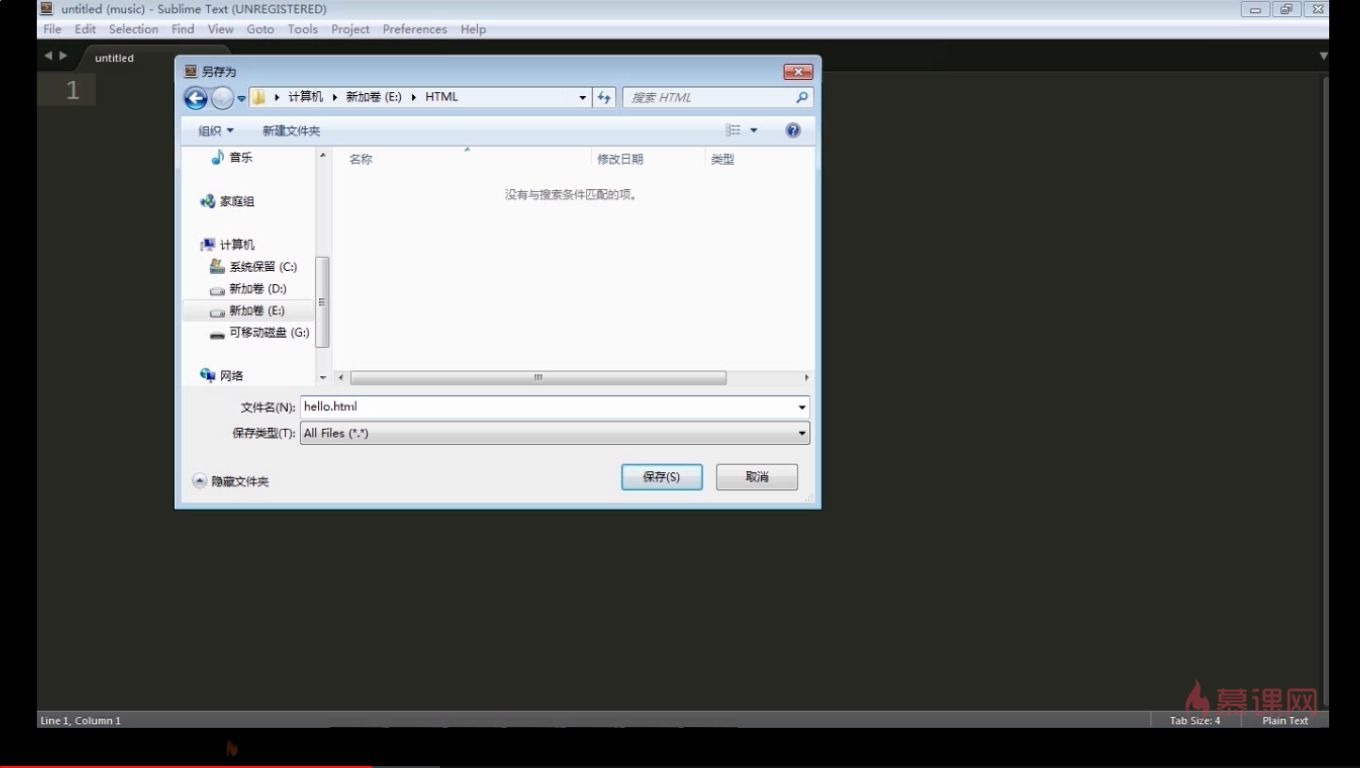Open the 组织 dropdown menu
The image size is (1360, 768).
tap(216, 131)
